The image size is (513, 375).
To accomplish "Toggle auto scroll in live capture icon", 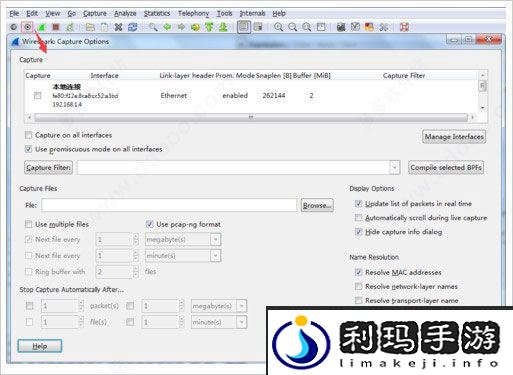I will pos(258,27).
